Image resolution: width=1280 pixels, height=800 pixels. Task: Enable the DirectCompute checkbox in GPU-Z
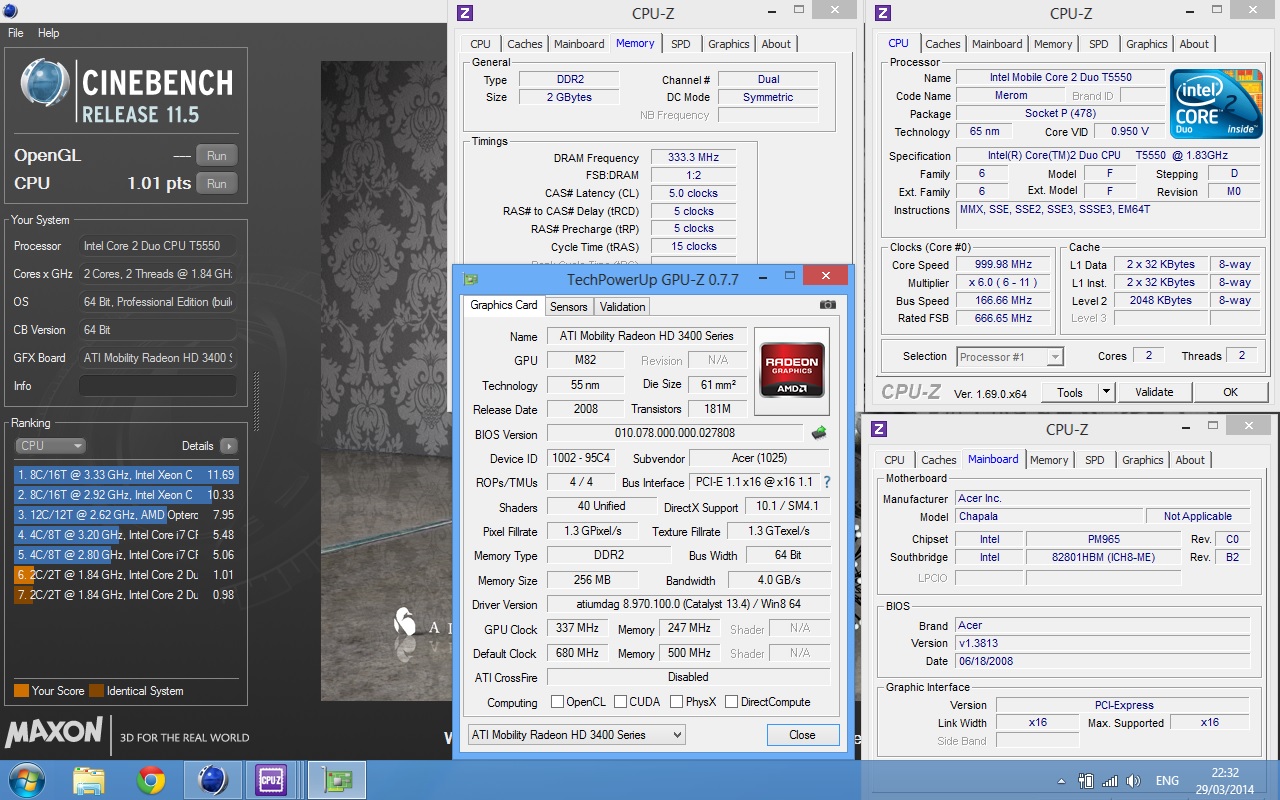pyautogui.click(x=732, y=702)
